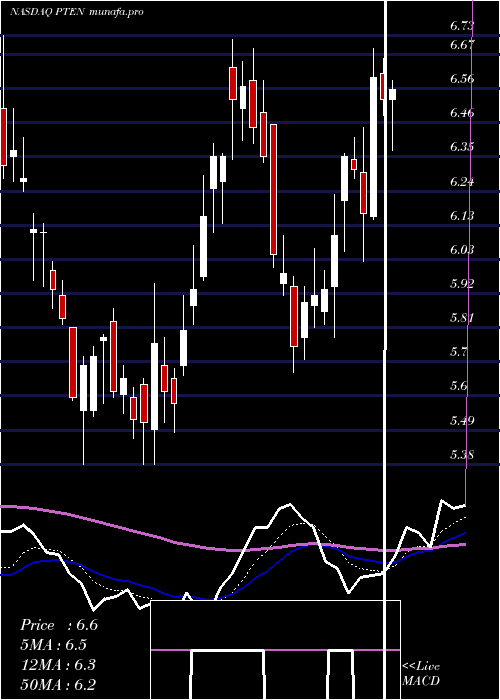The width and height of the screenshot is (500, 700).
Task: Click the <<Live MACD label
Action: 421,673
